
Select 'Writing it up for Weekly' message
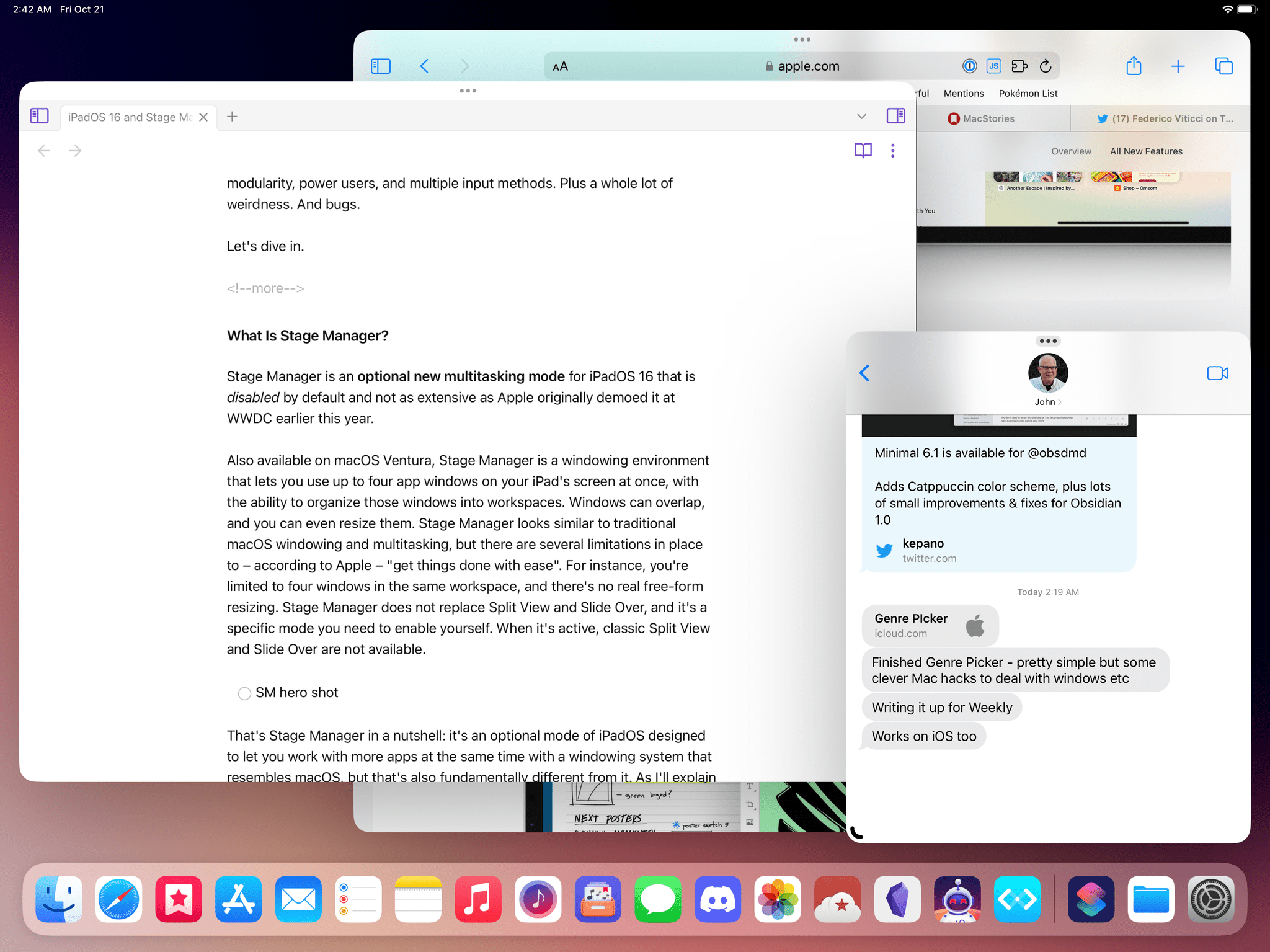click(x=941, y=707)
